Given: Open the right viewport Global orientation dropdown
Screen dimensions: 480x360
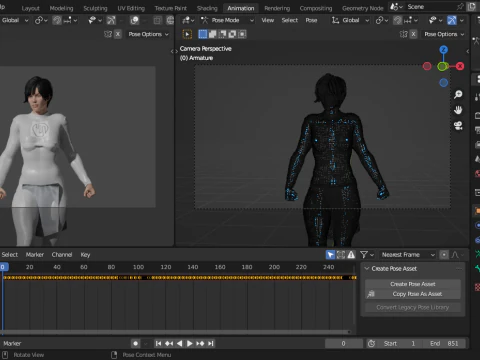Looking at the screenshot, I should pyautogui.click(x=351, y=20).
